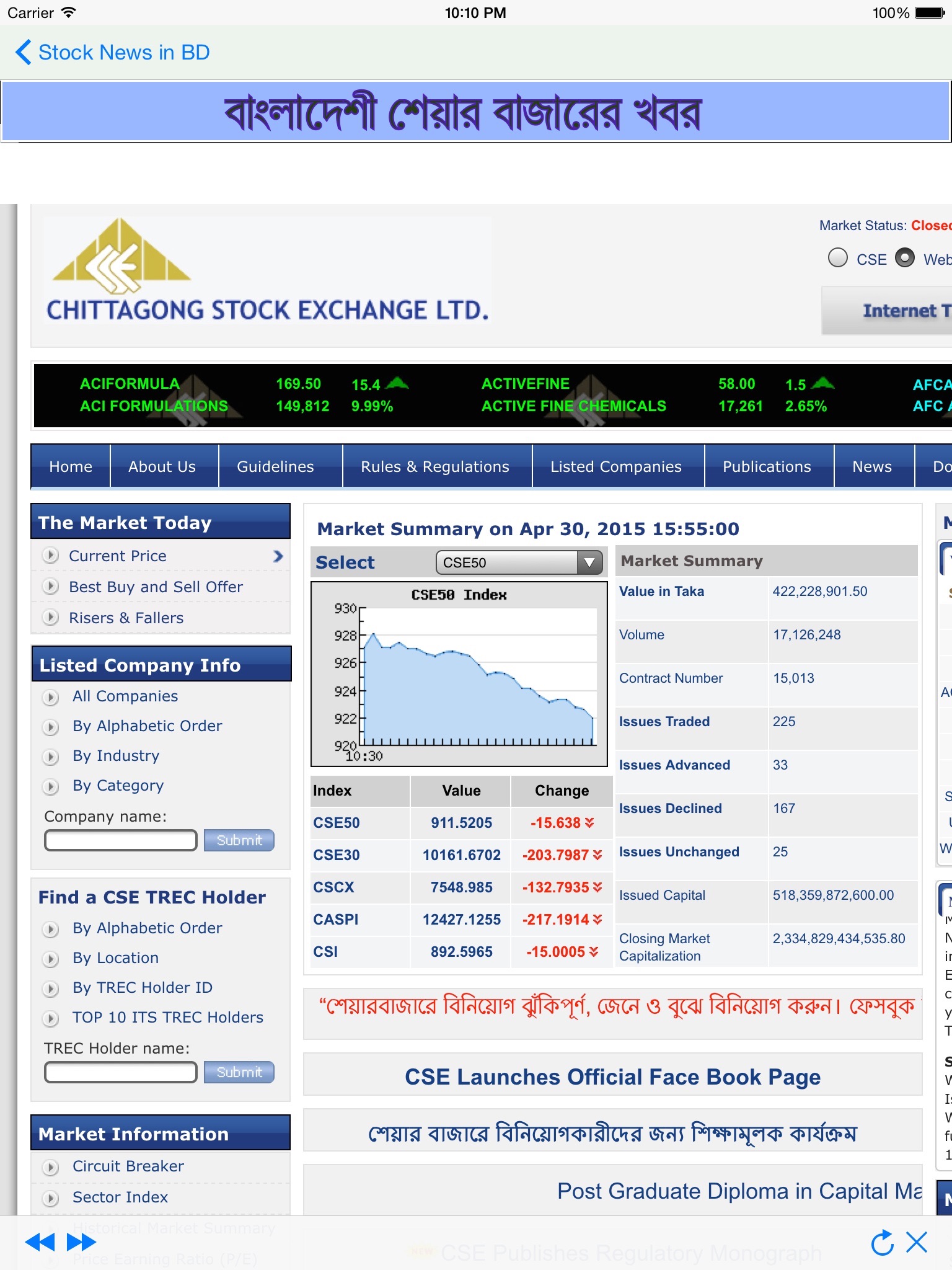Click bullet icon beside All Companies

pos(50,697)
